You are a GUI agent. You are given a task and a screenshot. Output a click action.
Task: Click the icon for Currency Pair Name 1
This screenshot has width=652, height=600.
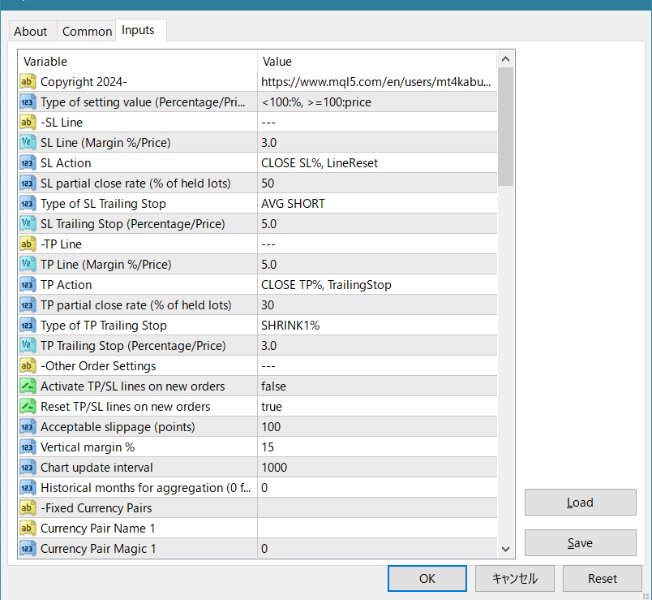pyautogui.click(x=27, y=528)
